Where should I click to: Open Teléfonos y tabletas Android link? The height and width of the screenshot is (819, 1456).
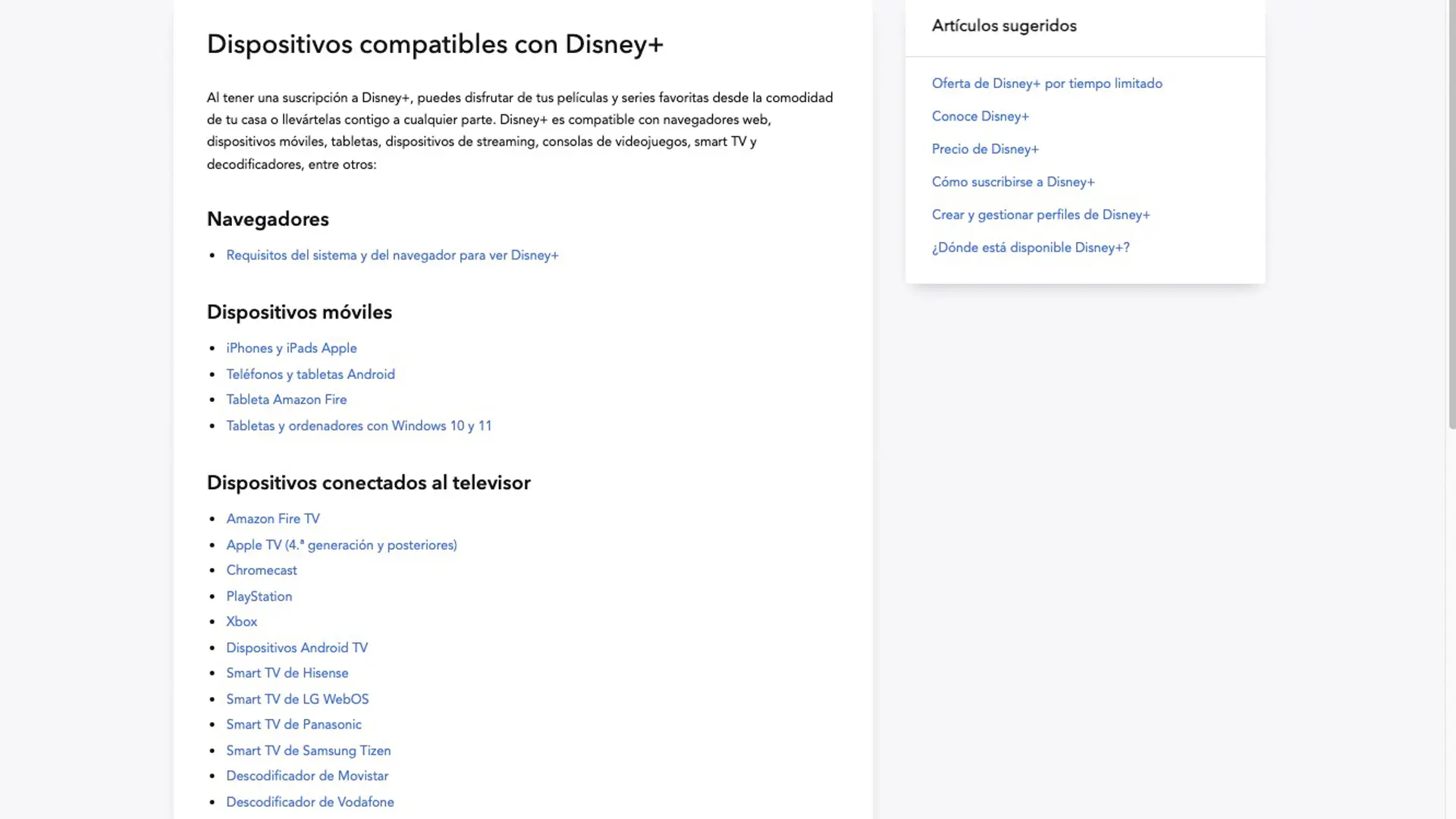(x=310, y=374)
